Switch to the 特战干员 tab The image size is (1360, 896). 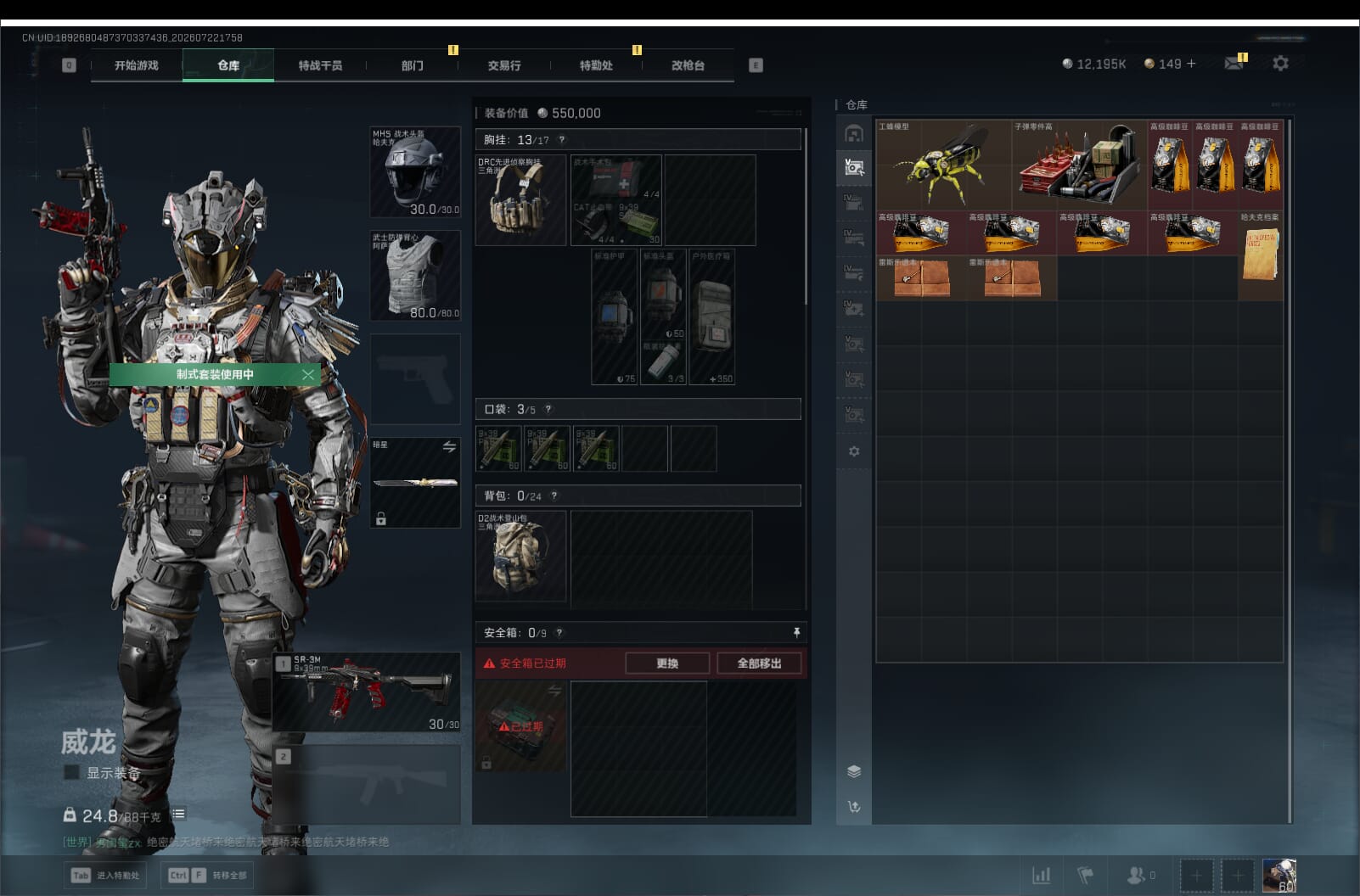320,65
